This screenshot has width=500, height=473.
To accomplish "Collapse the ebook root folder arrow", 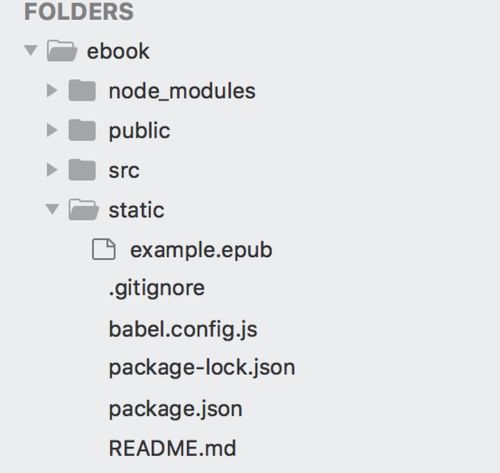I will click(31, 51).
